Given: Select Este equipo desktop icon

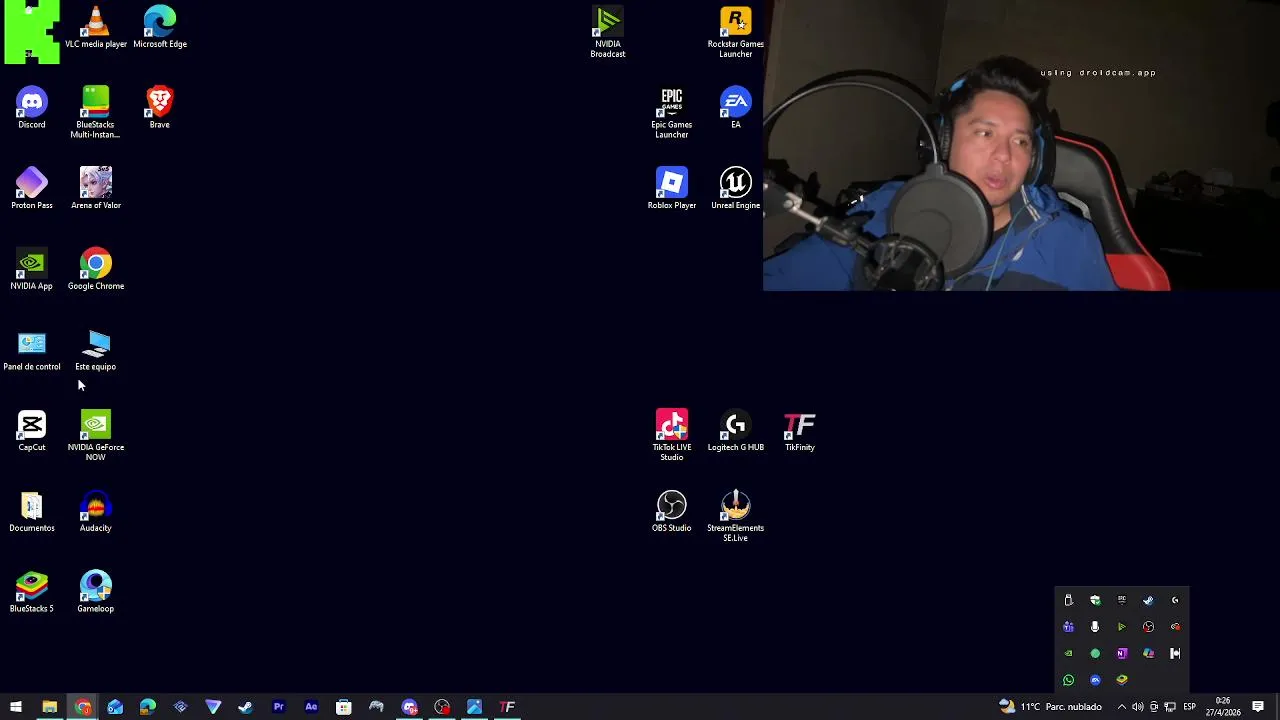Looking at the screenshot, I should tap(96, 350).
